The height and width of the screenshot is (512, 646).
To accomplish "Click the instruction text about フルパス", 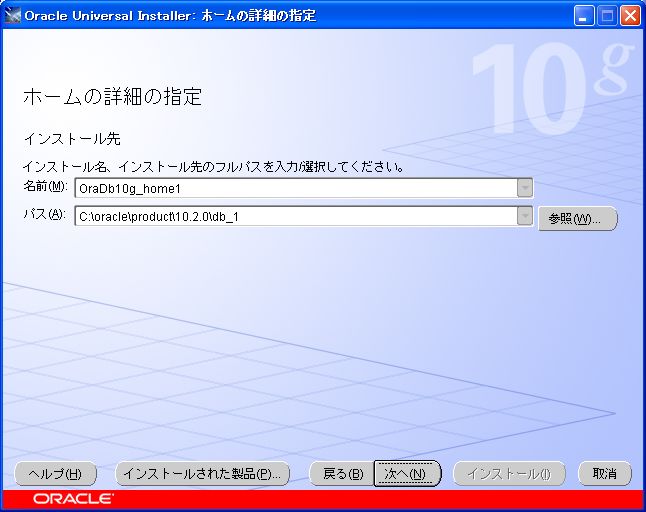I will coord(213,166).
